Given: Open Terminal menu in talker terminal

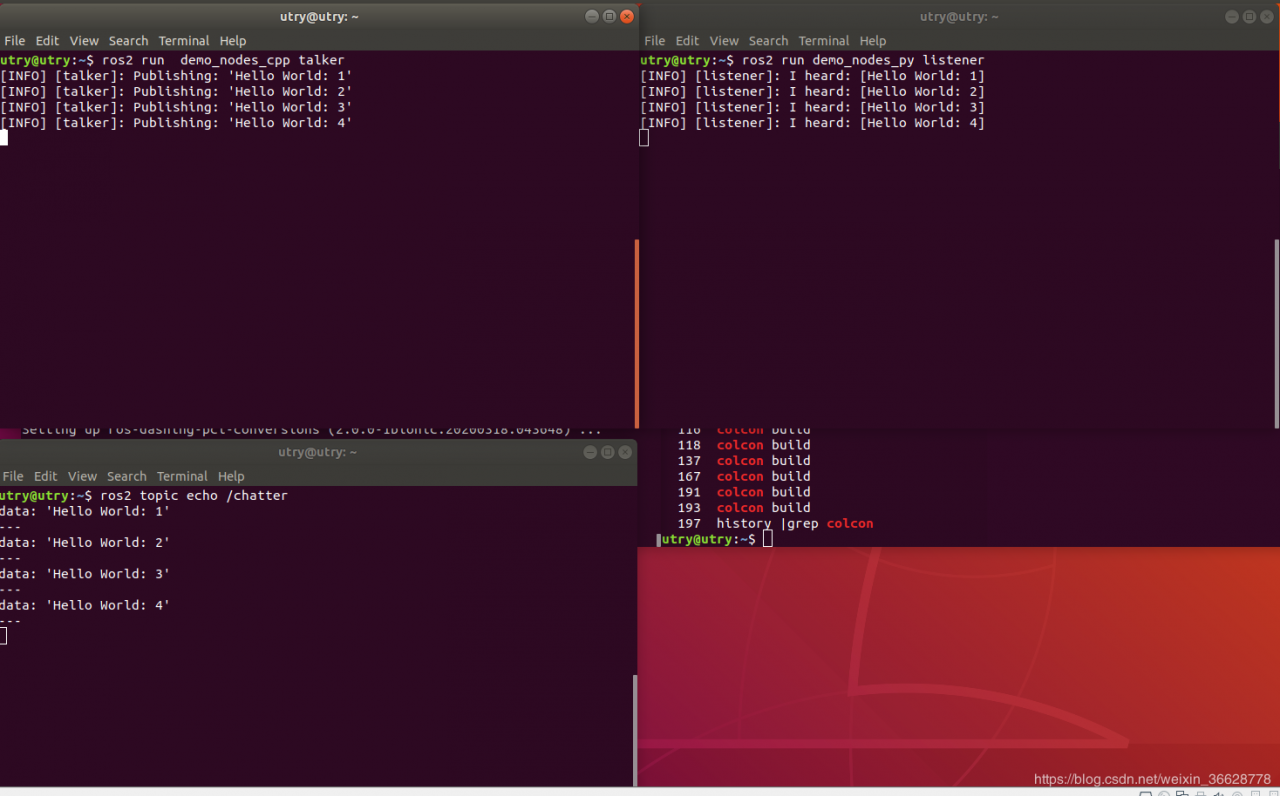Looking at the screenshot, I should 183,41.
